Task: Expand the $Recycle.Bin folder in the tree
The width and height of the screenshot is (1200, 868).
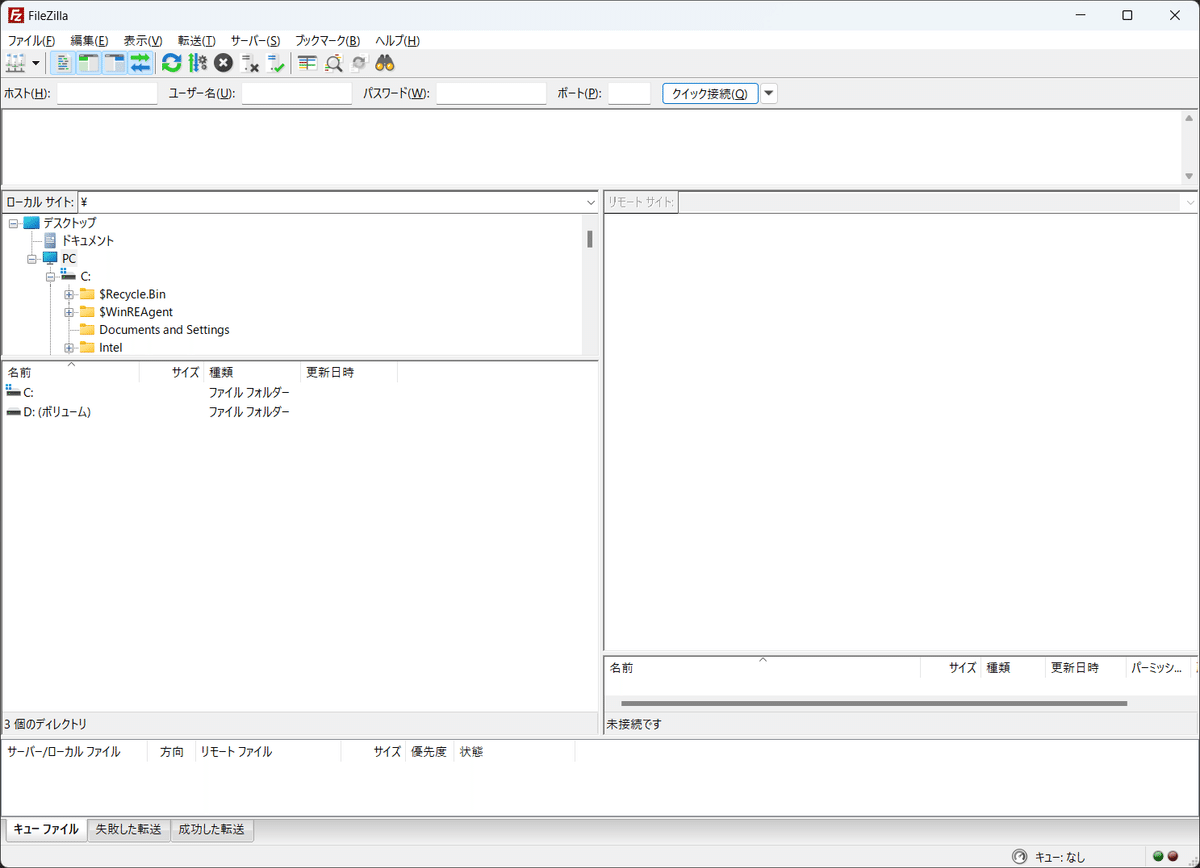Action: [x=68, y=293]
